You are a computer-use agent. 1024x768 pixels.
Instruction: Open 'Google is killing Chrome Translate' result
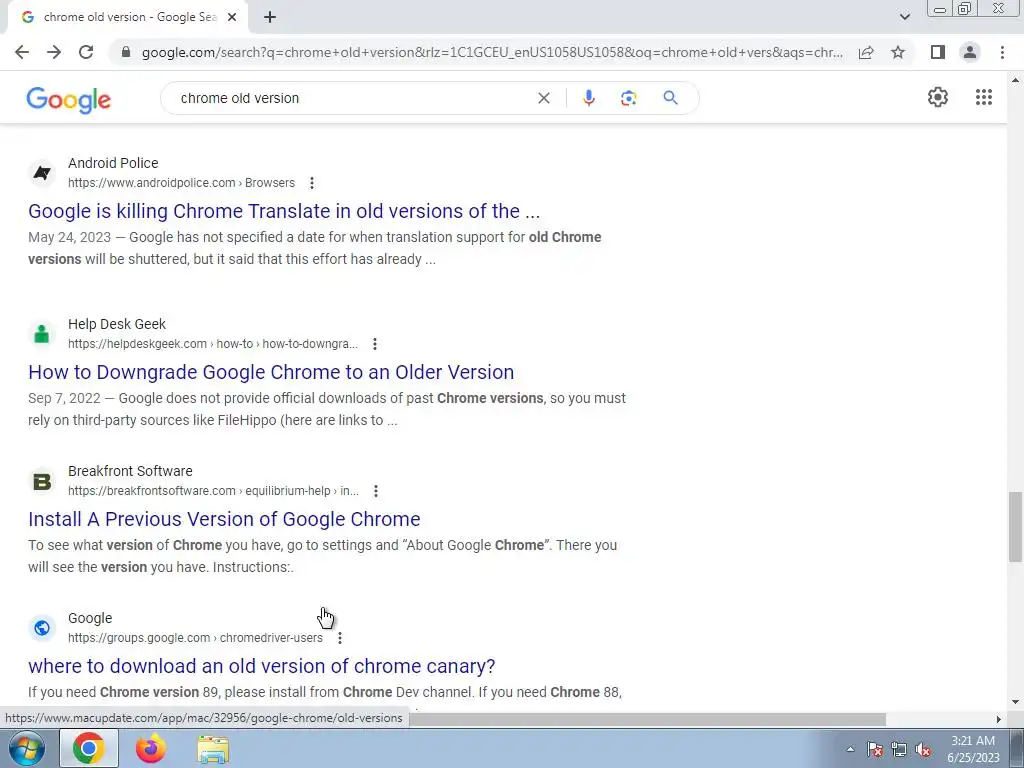(x=284, y=211)
